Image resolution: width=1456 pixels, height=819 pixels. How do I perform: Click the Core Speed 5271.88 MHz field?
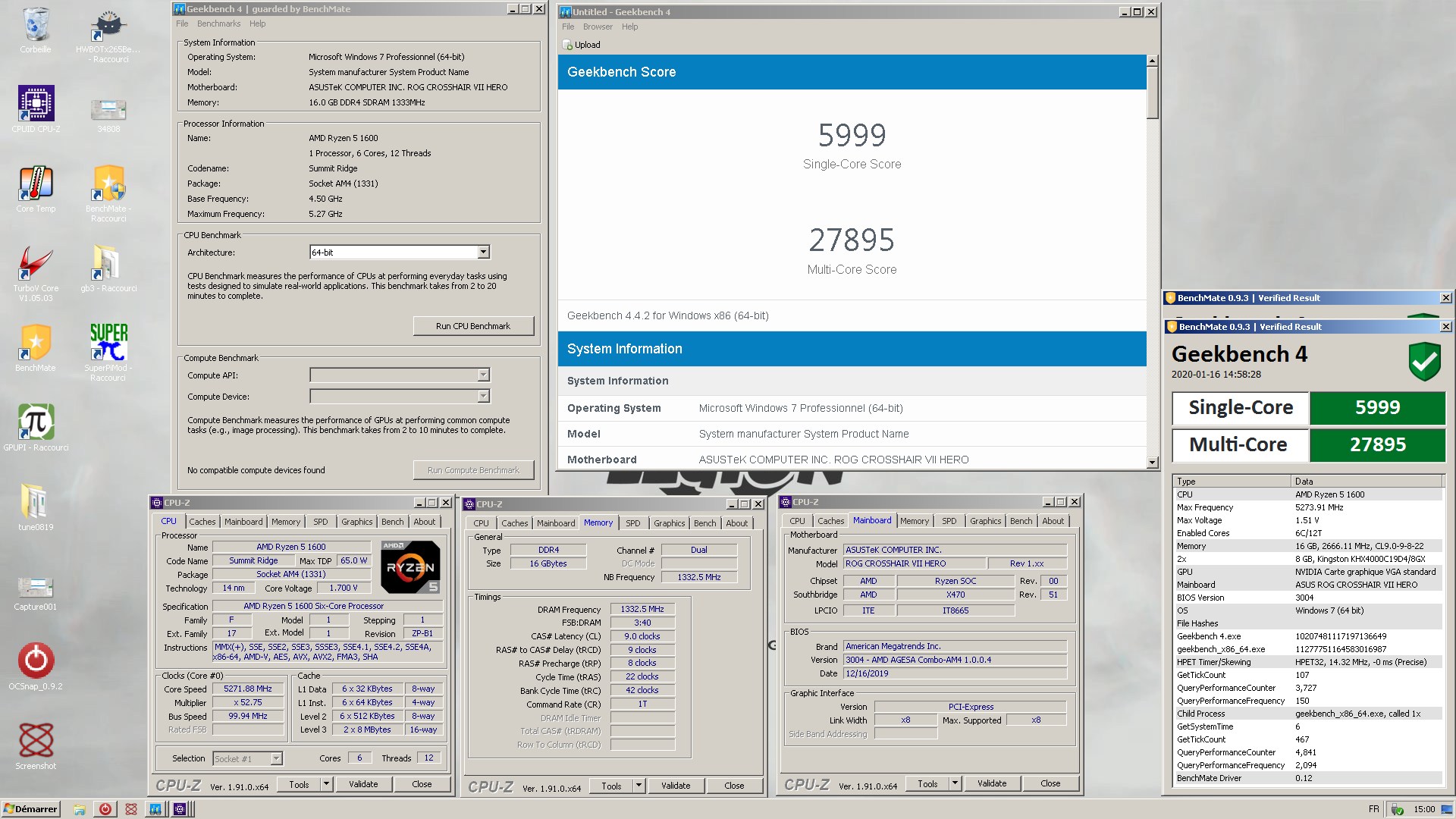coord(247,689)
